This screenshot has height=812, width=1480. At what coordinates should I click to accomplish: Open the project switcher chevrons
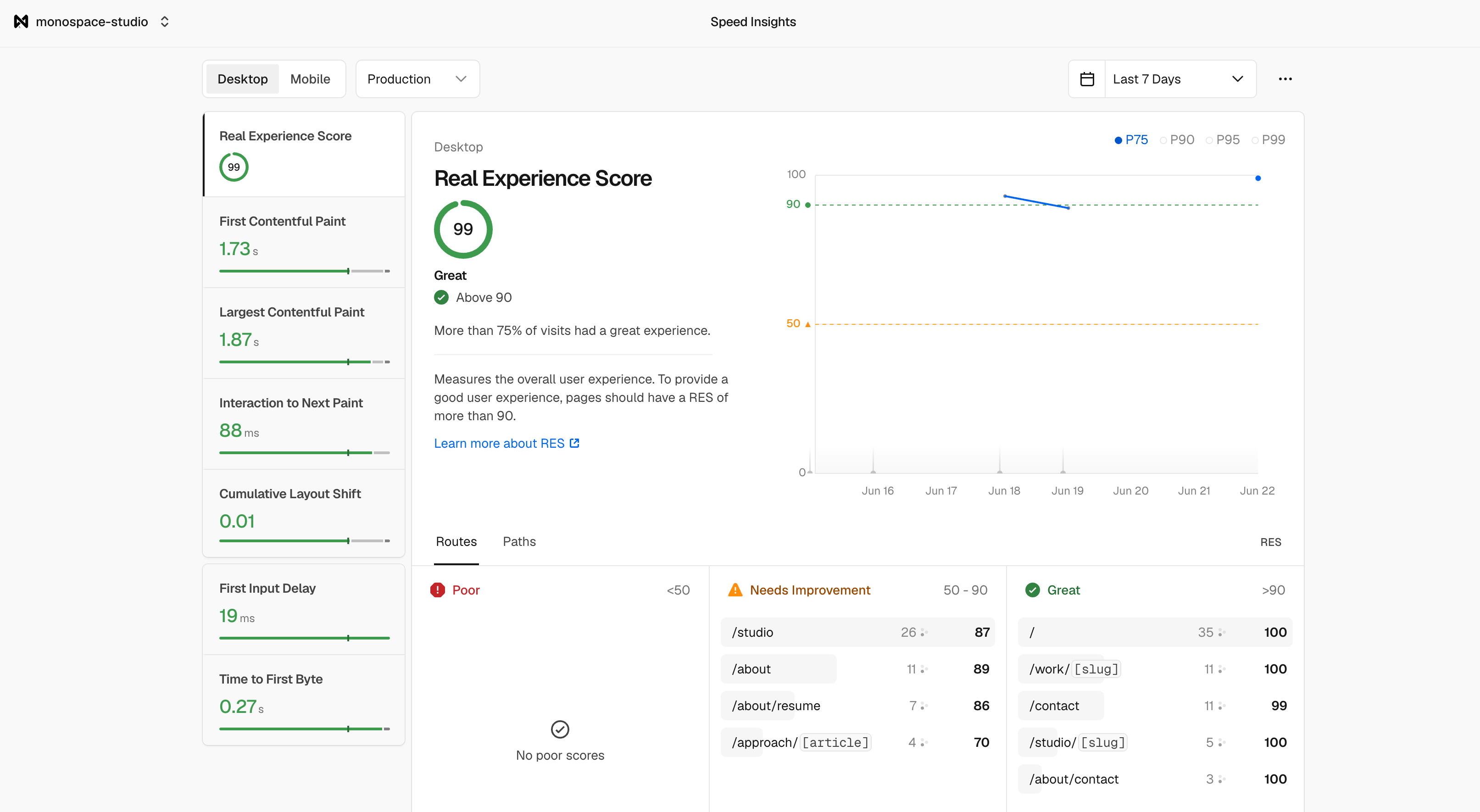pos(164,22)
